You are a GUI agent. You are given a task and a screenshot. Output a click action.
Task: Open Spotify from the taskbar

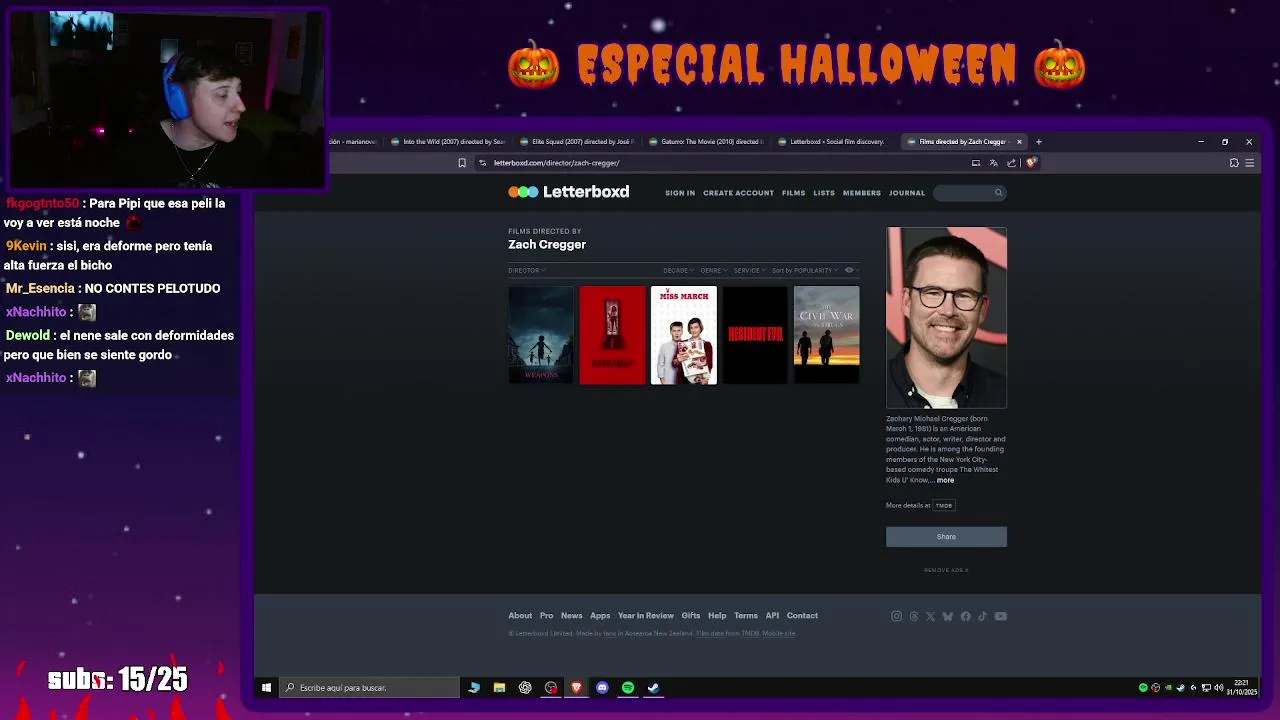pyautogui.click(x=628, y=688)
